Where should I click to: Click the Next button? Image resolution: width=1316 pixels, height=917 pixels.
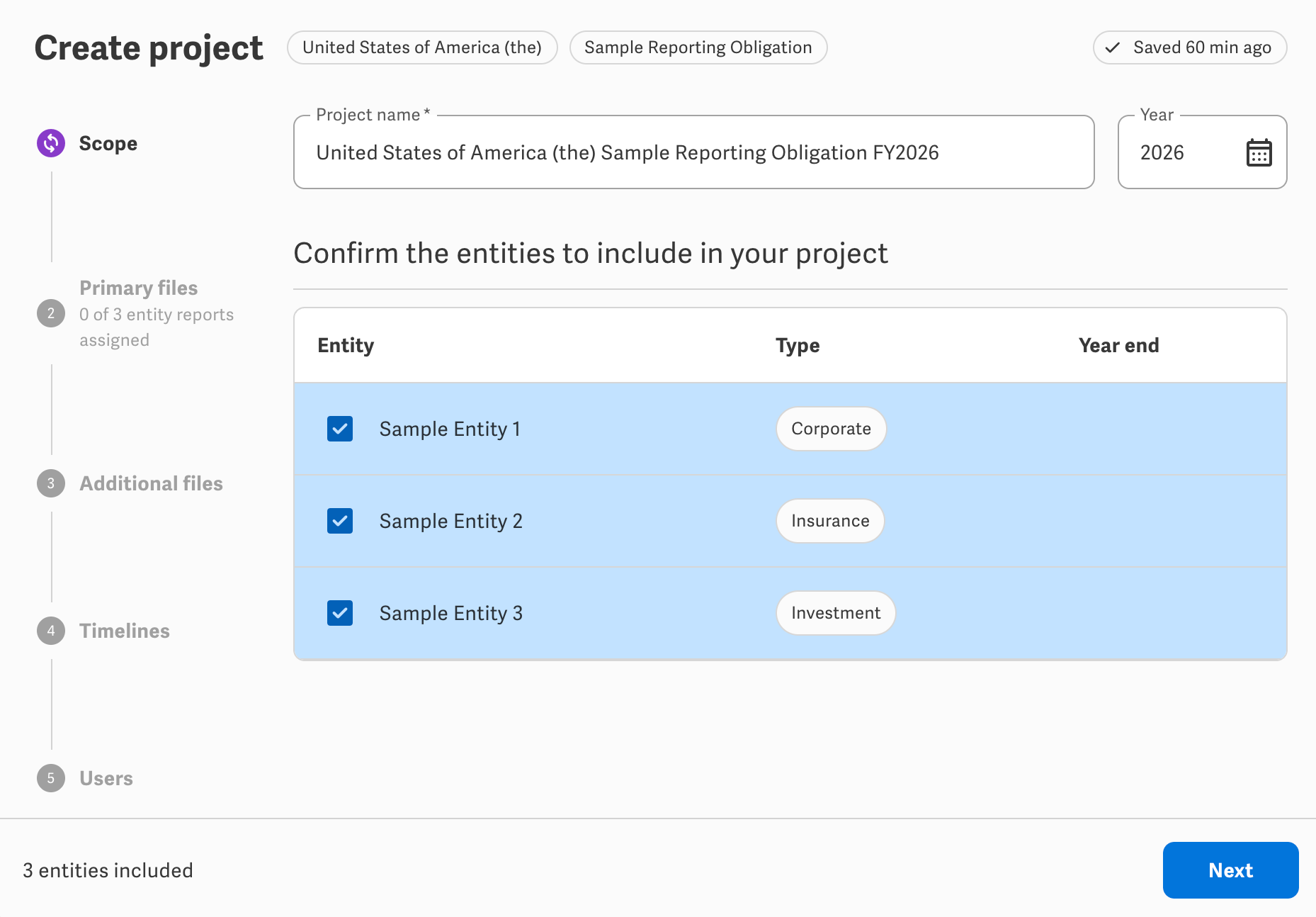coord(1230,870)
